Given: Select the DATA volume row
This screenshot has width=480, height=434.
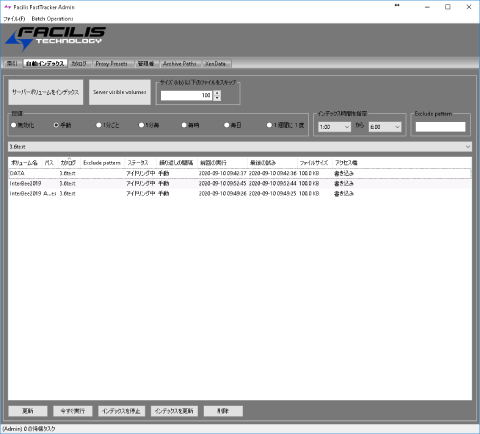Looking at the screenshot, I should click(240, 173).
